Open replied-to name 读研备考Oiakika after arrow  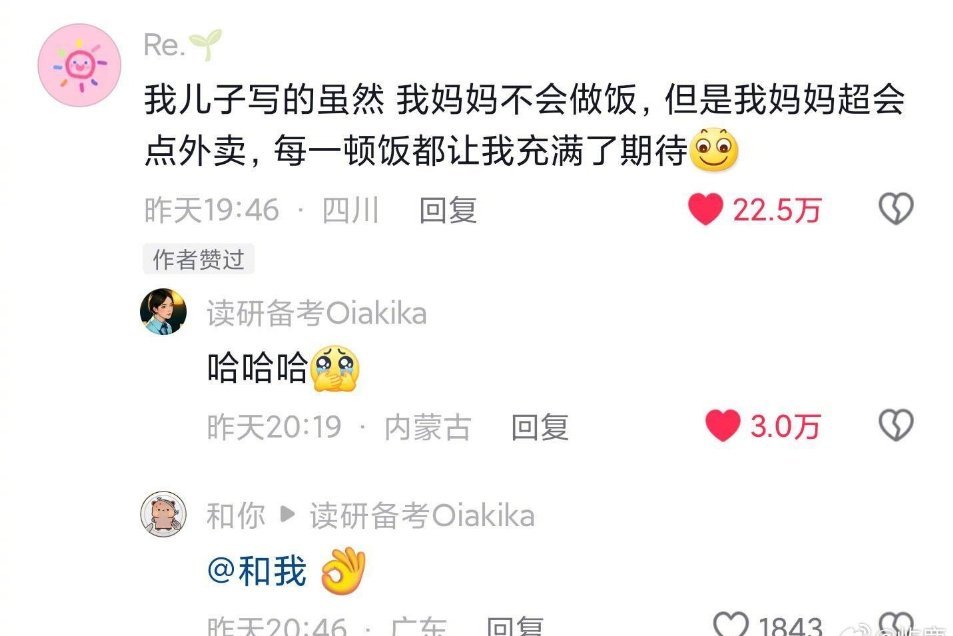tap(422, 516)
